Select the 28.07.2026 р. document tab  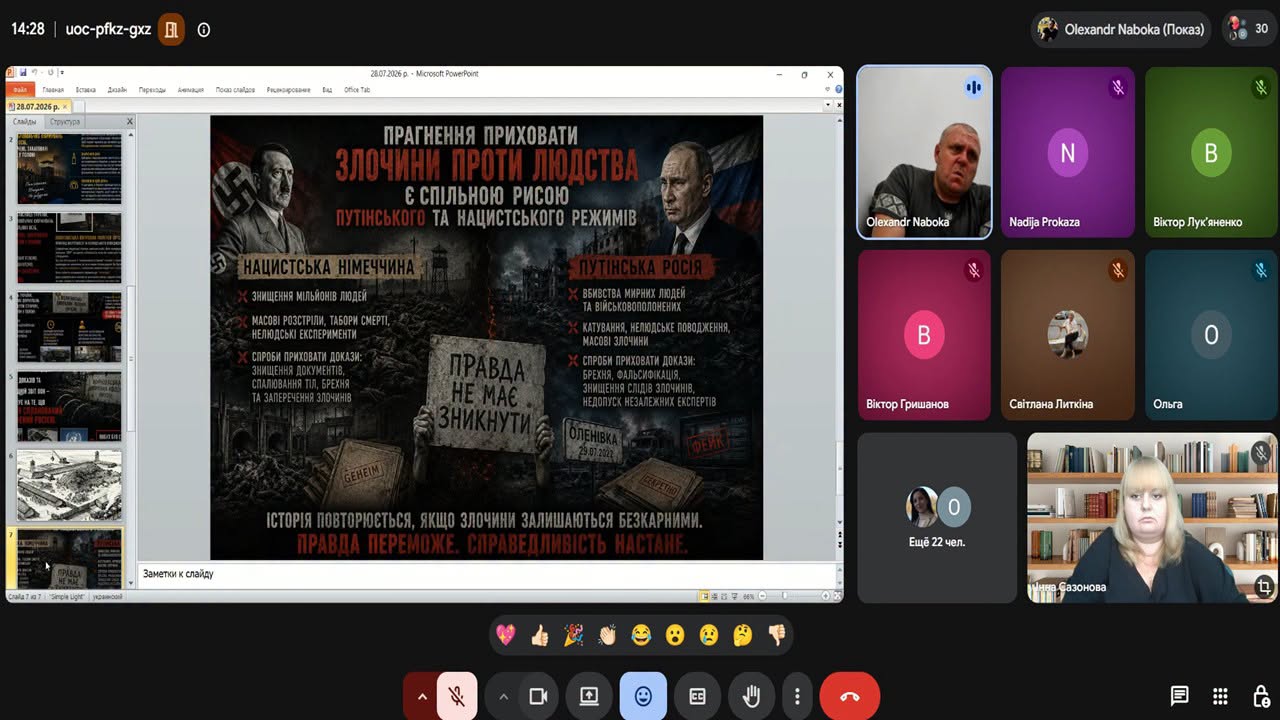pyautogui.click(x=36, y=106)
